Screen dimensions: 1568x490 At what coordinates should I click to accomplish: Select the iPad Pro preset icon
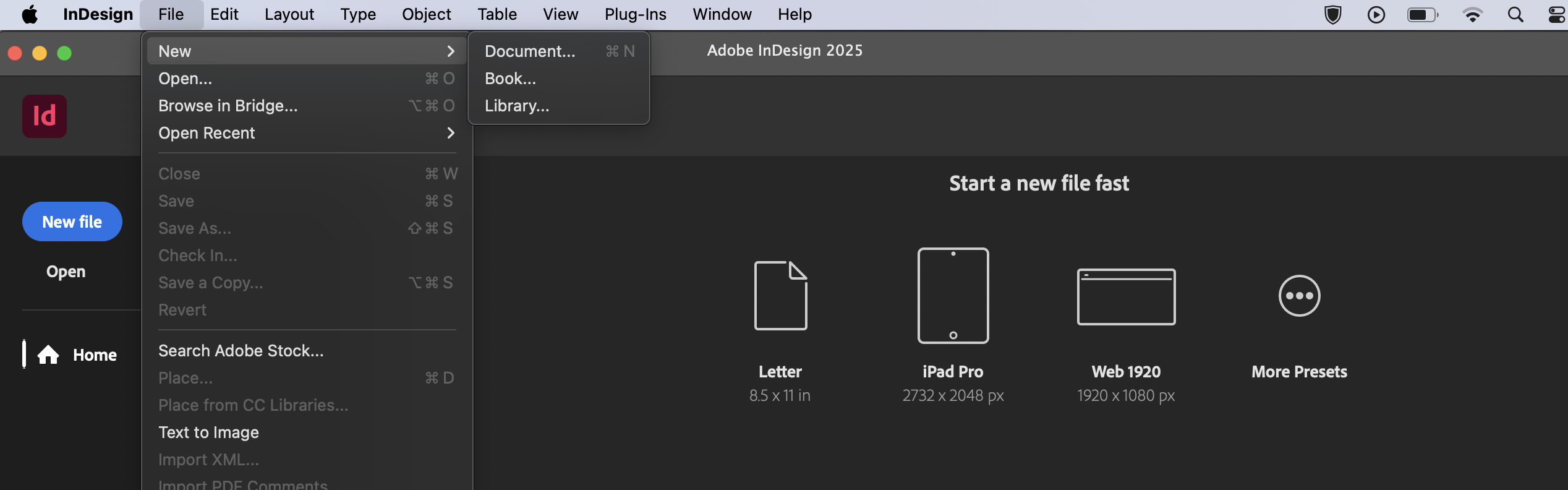click(x=953, y=296)
